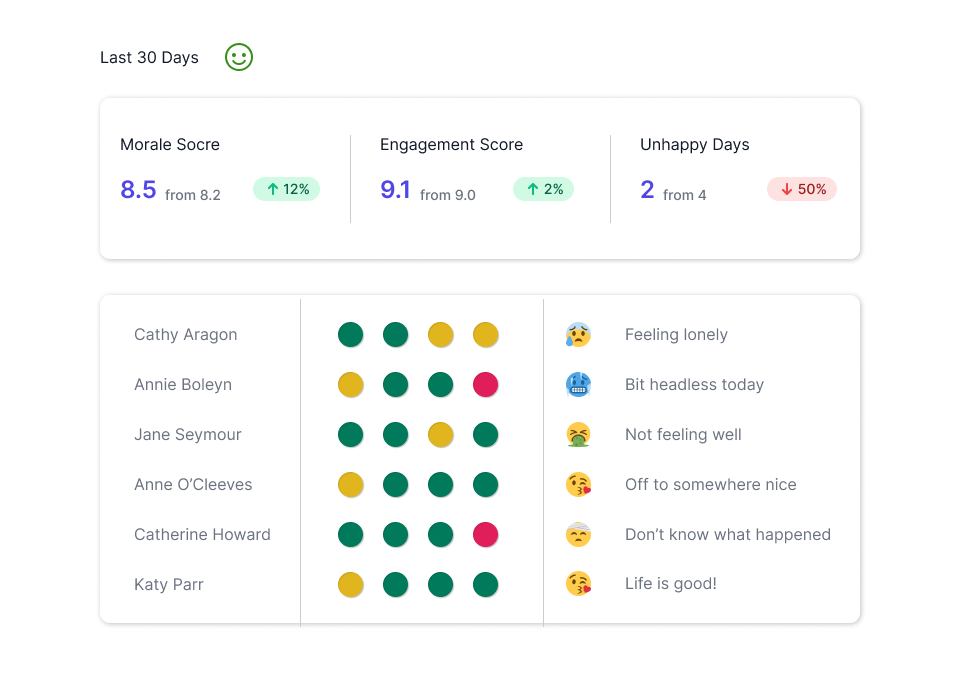The width and height of the screenshot is (960, 698).
Task: Click the 'from 9.0' text
Action: click(x=448, y=195)
